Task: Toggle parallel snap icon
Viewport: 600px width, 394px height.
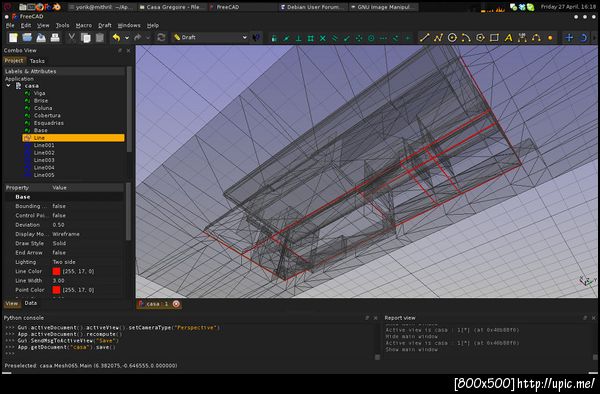Action: pos(335,38)
